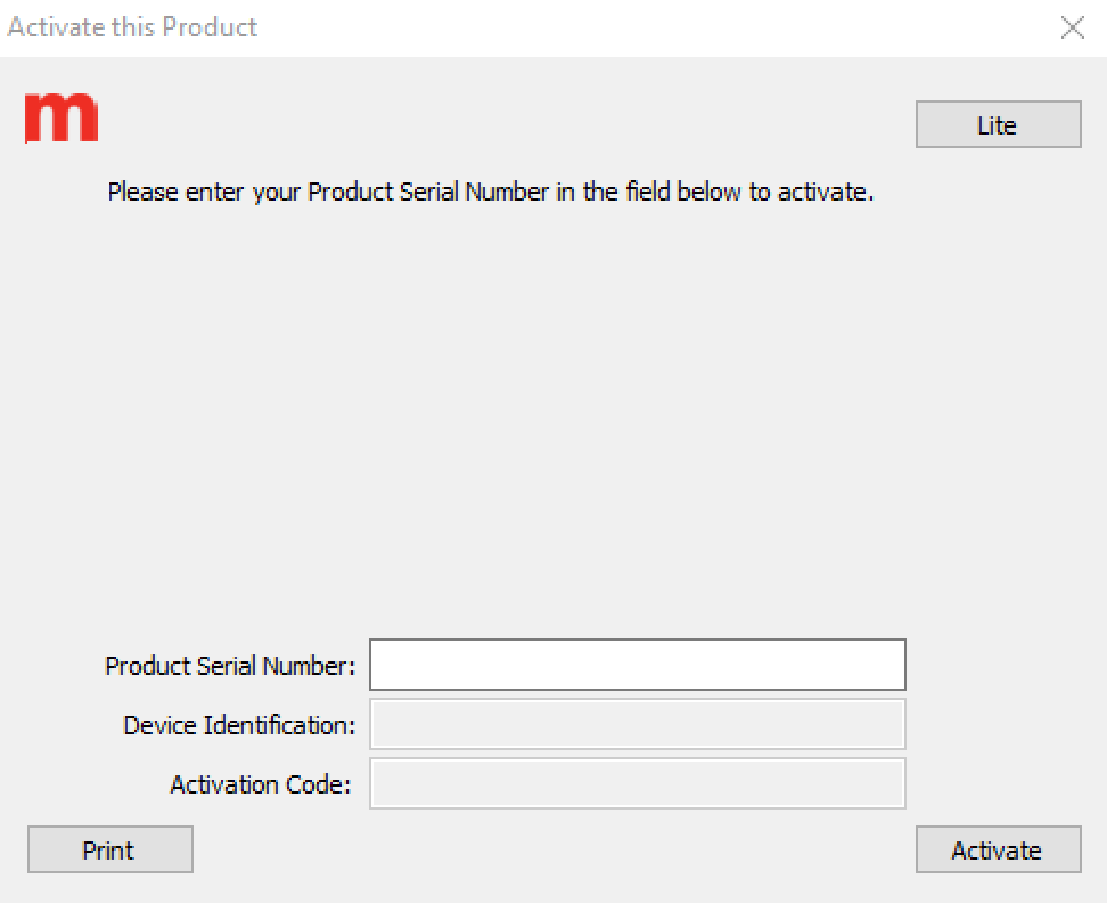
Task: Click the "Product Serial Number:" label
Action: coord(230,666)
